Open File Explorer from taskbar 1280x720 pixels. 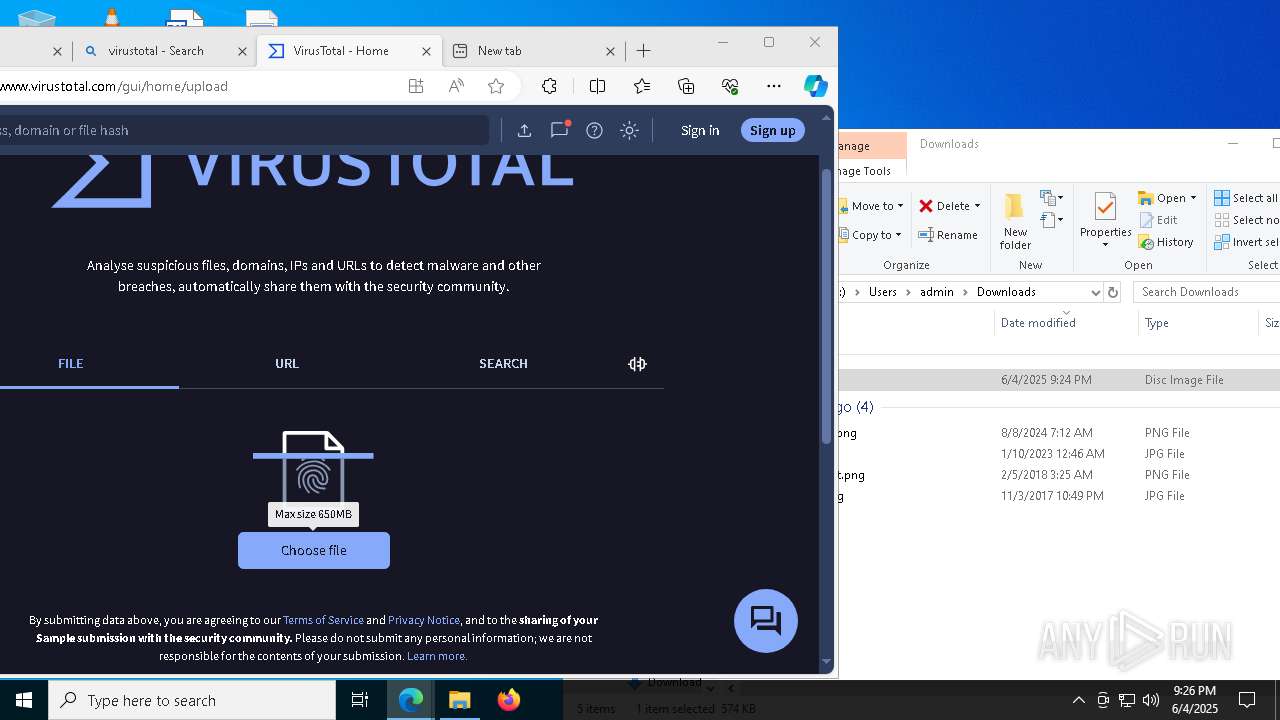tap(460, 700)
